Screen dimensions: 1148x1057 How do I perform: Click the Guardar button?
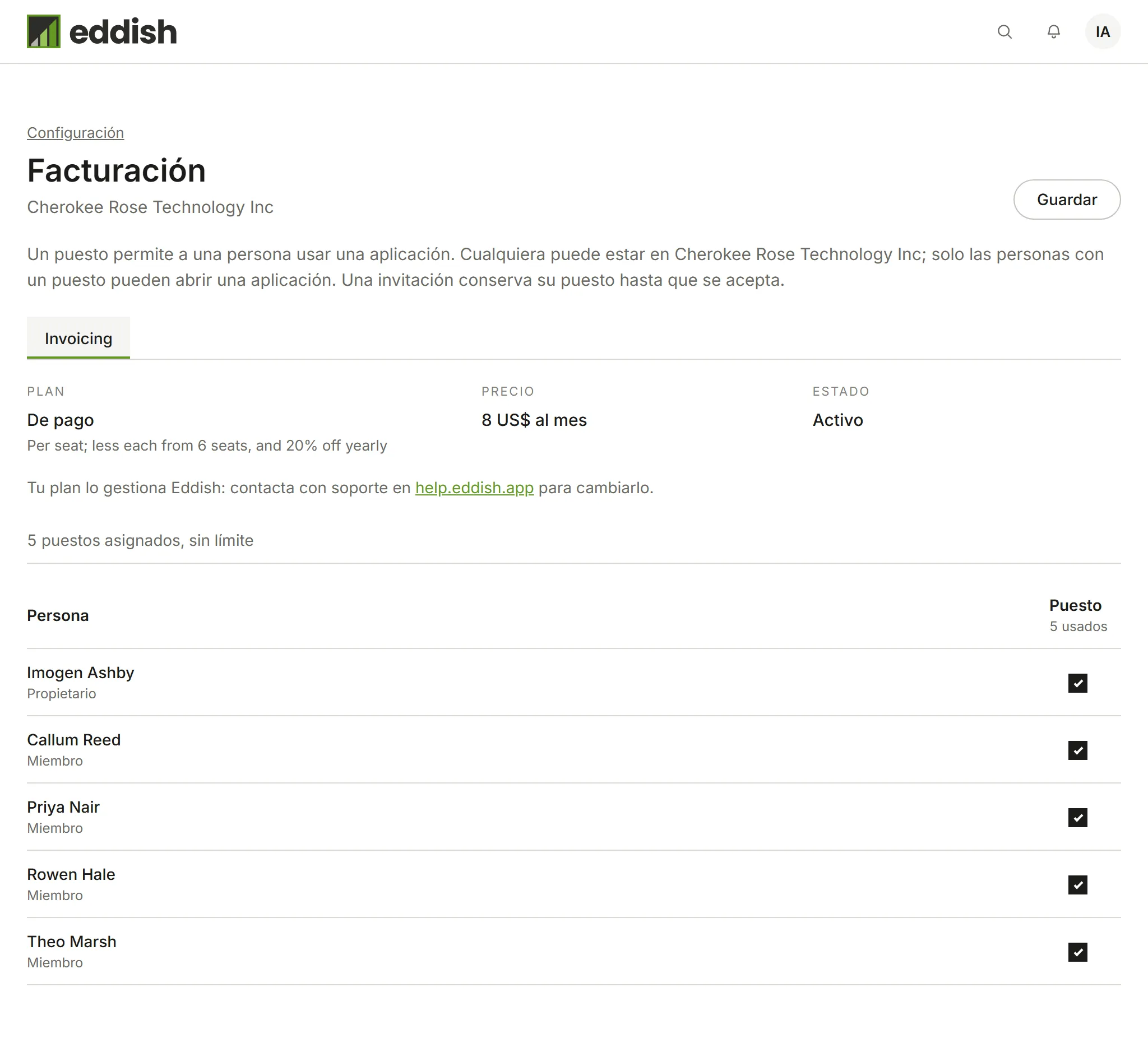click(1066, 200)
